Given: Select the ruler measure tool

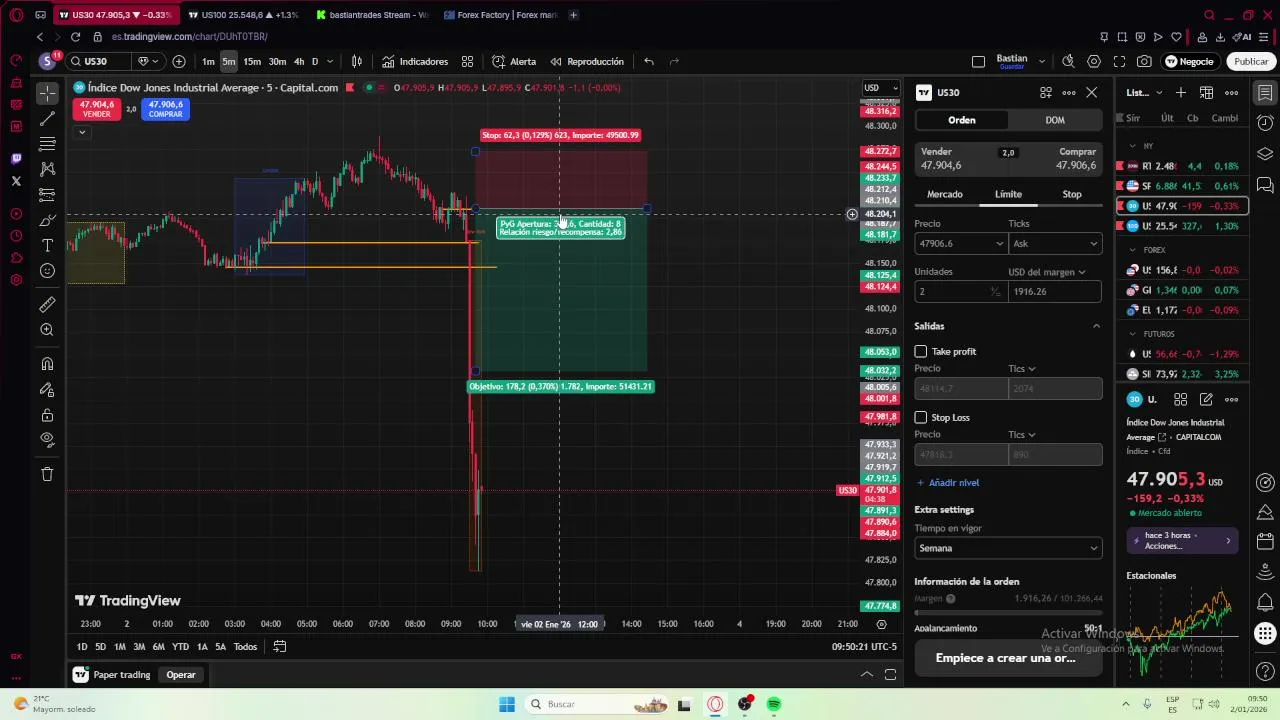Looking at the screenshot, I should [x=47, y=304].
